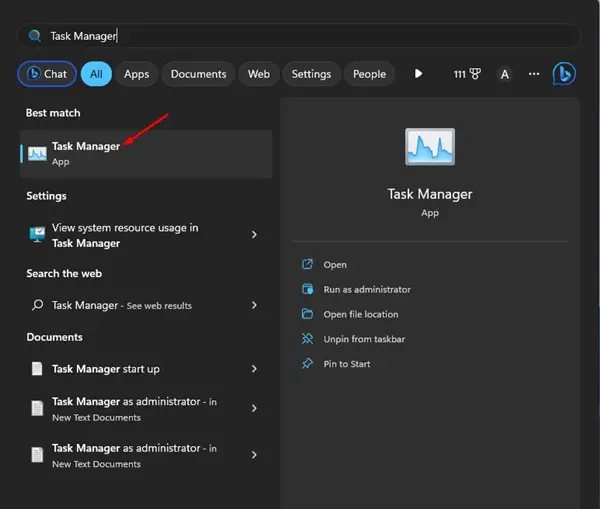Expand the View system resource usage chevron
Screen dimensions: 600x509
(254, 235)
